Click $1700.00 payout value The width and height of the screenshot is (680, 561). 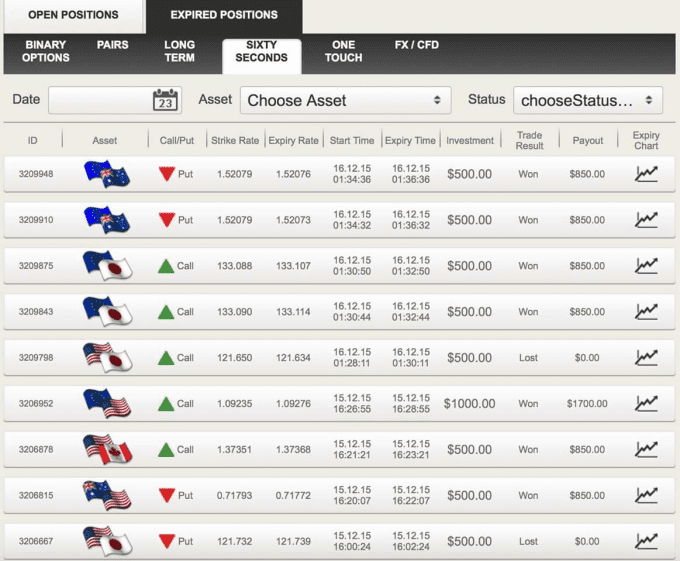tap(587, 404)
